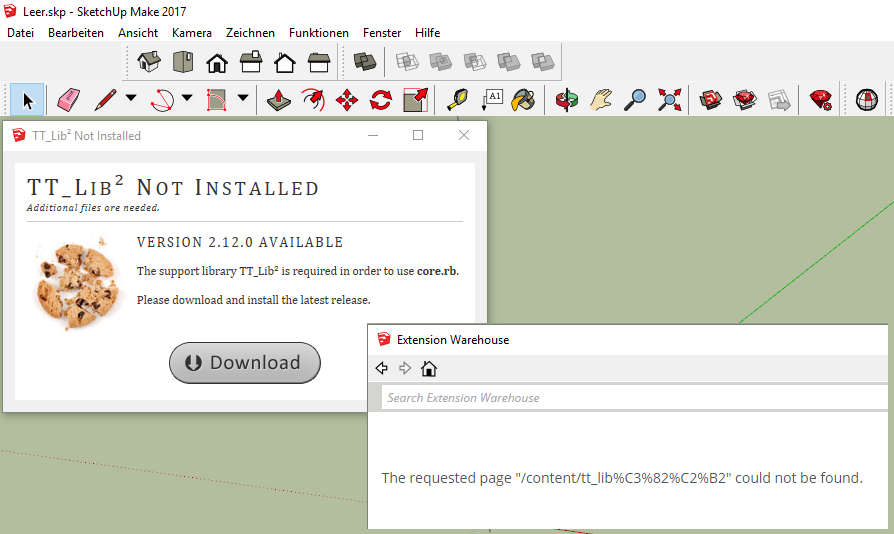Activate the Tape Measure tool

pos(456,100)
